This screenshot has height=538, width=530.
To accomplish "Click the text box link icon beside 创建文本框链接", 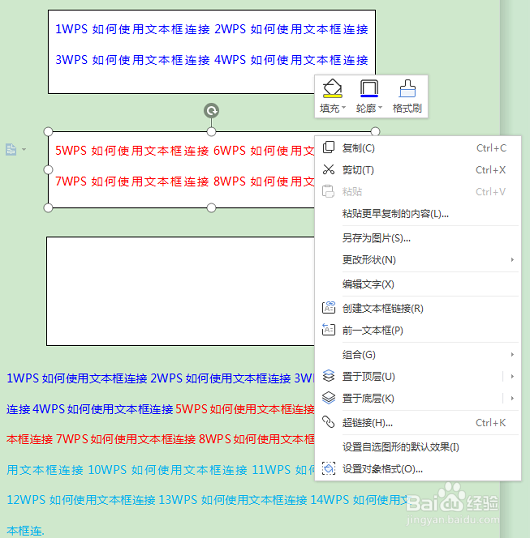I will [x=328, y=308].
